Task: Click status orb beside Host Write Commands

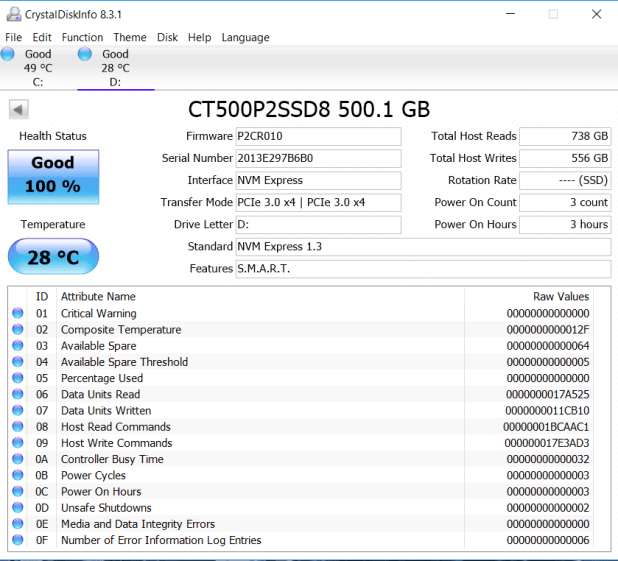Action: pyautogui.click(x=18, y=442)
